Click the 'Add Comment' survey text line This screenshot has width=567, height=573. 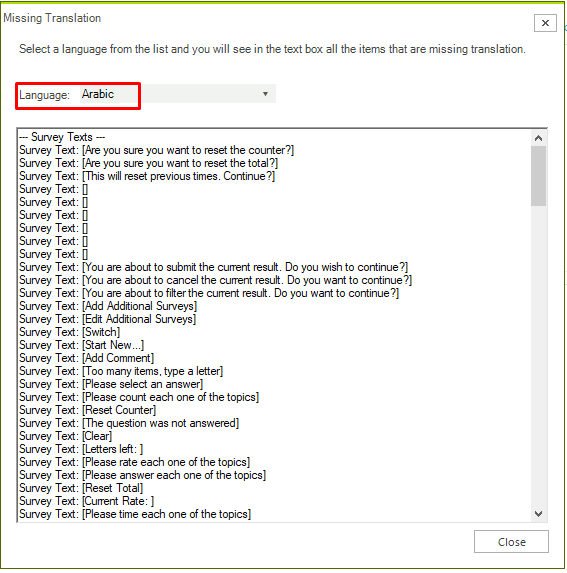coord(87,358)
